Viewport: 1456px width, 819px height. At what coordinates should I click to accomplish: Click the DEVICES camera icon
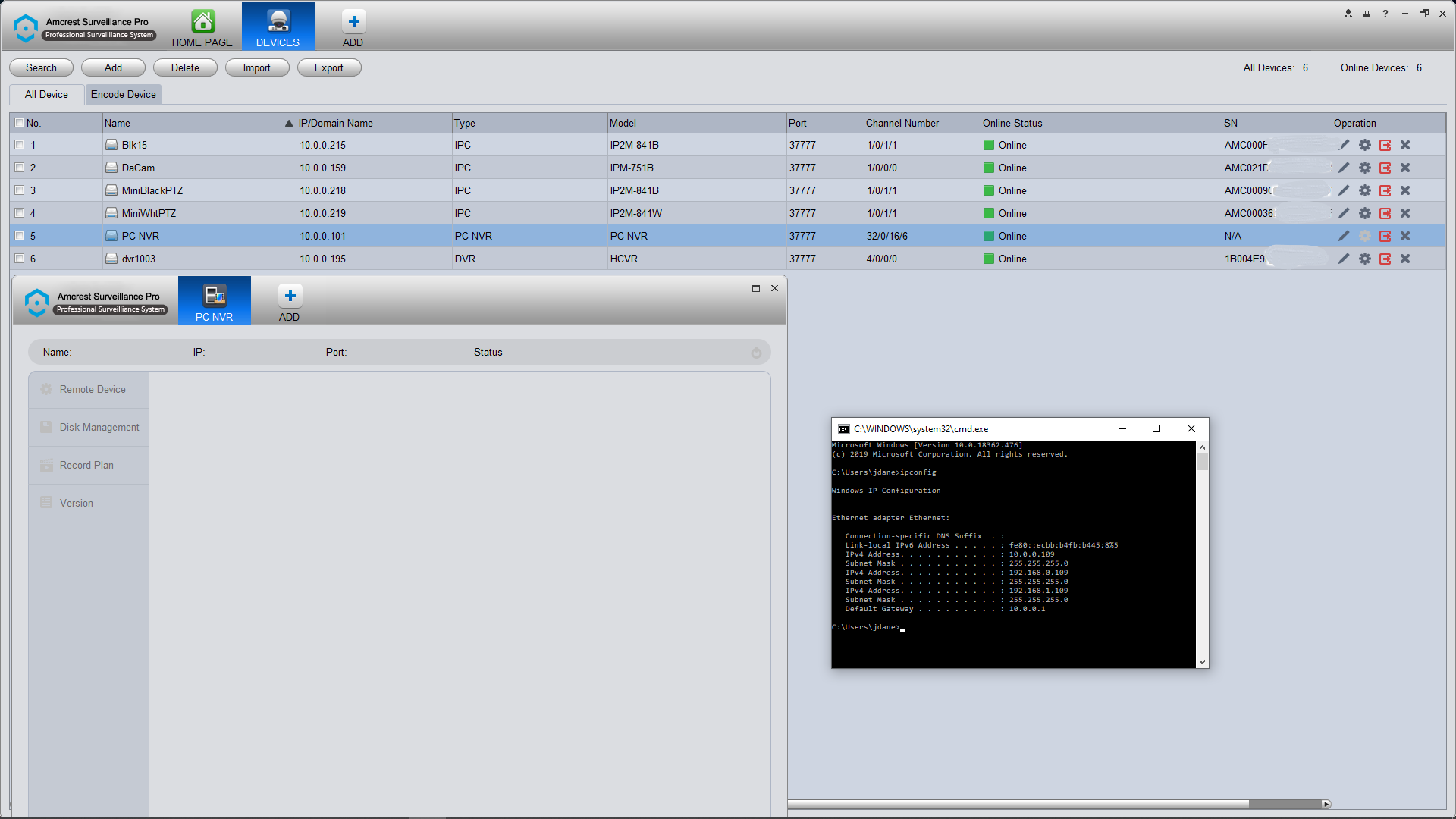[x=278, y=21]
